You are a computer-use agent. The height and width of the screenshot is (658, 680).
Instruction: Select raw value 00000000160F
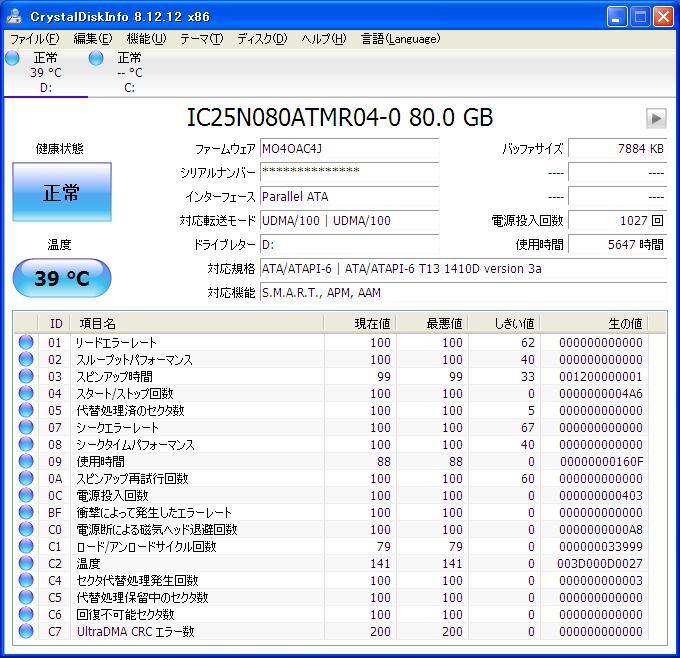(601, 462)
